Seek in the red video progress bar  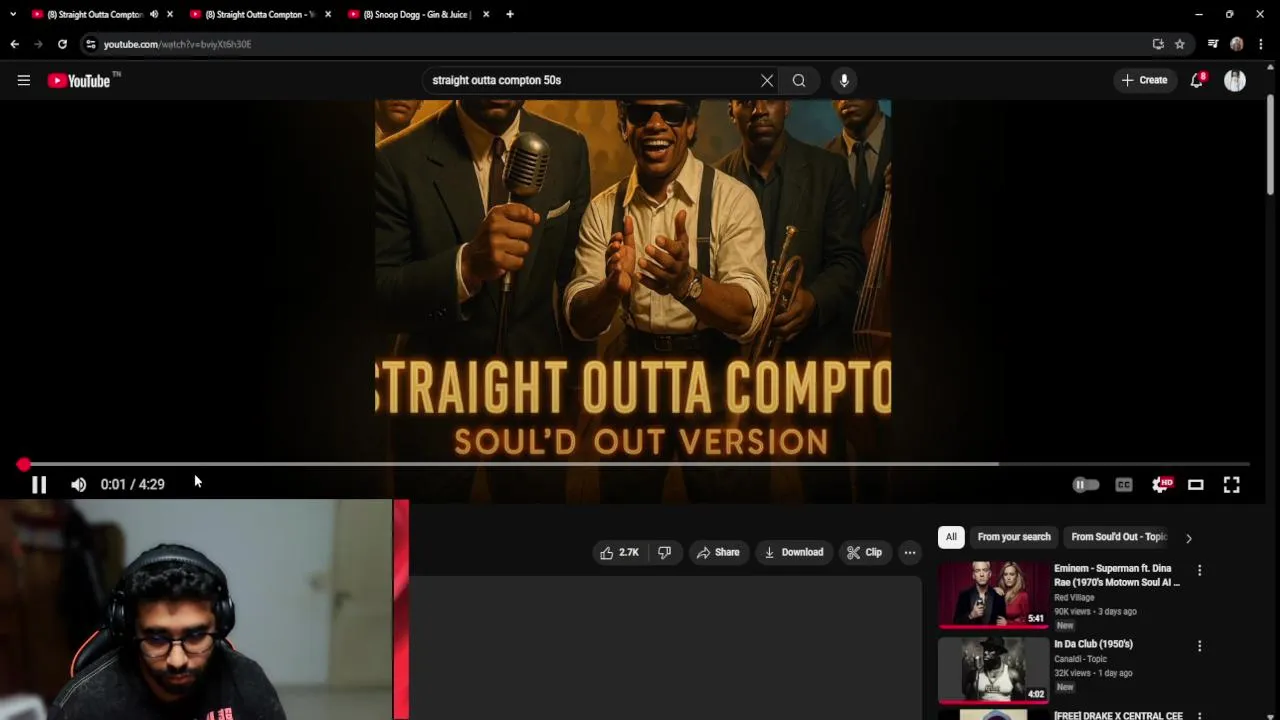tap(636, 464)
